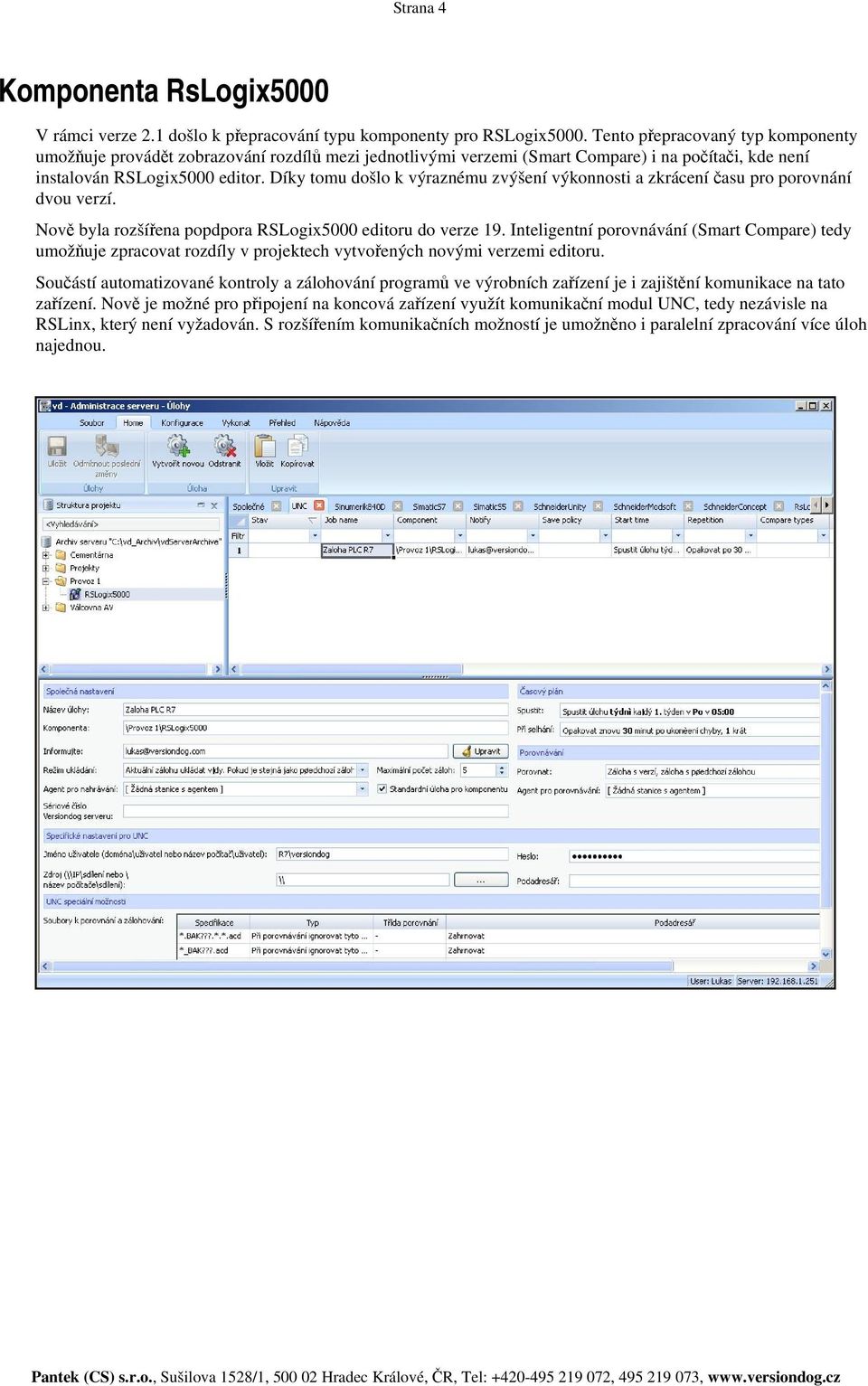Click the Repetition column header

tap(719, 520)
